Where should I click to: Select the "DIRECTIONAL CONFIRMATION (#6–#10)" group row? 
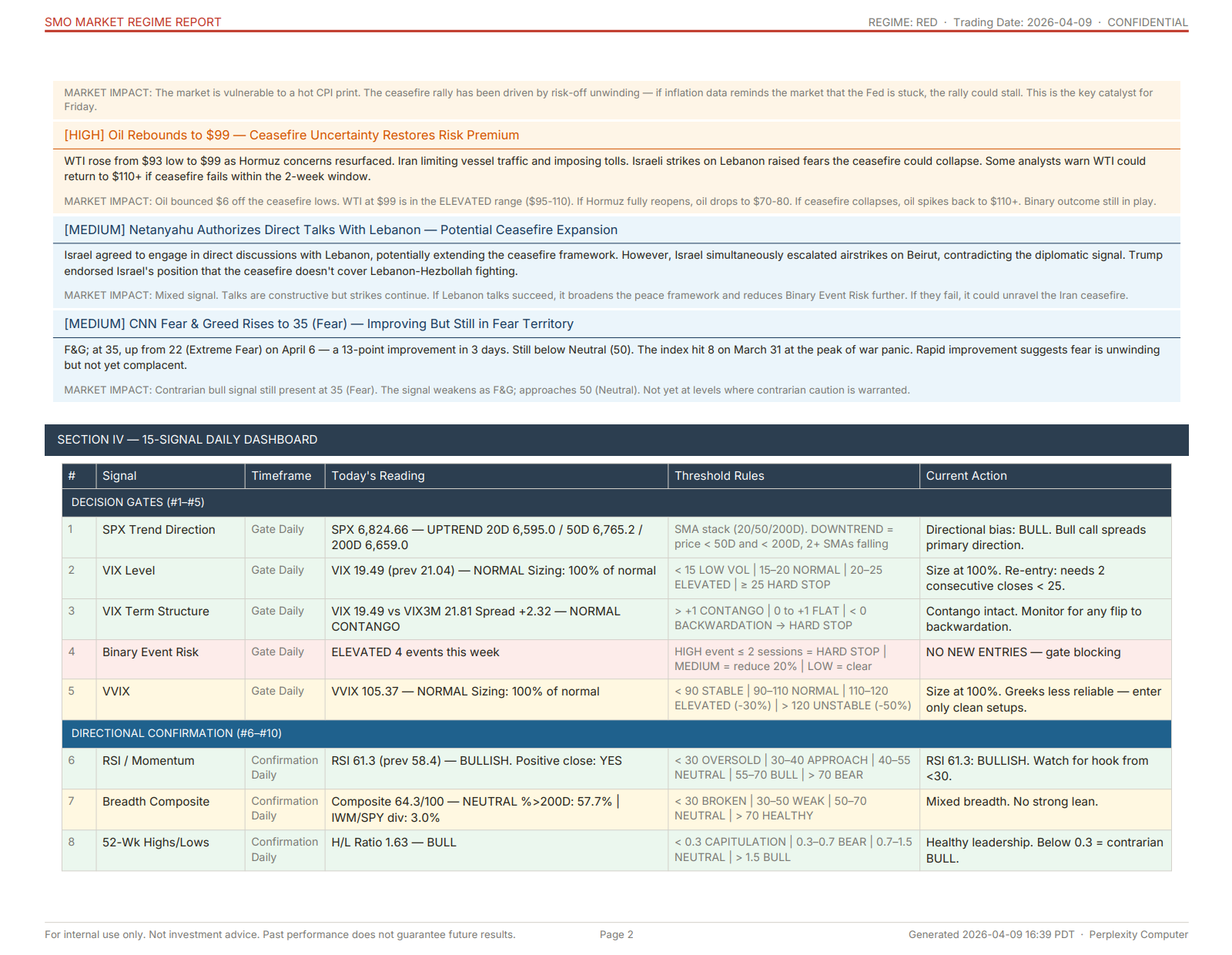click(x=616, y=733)
